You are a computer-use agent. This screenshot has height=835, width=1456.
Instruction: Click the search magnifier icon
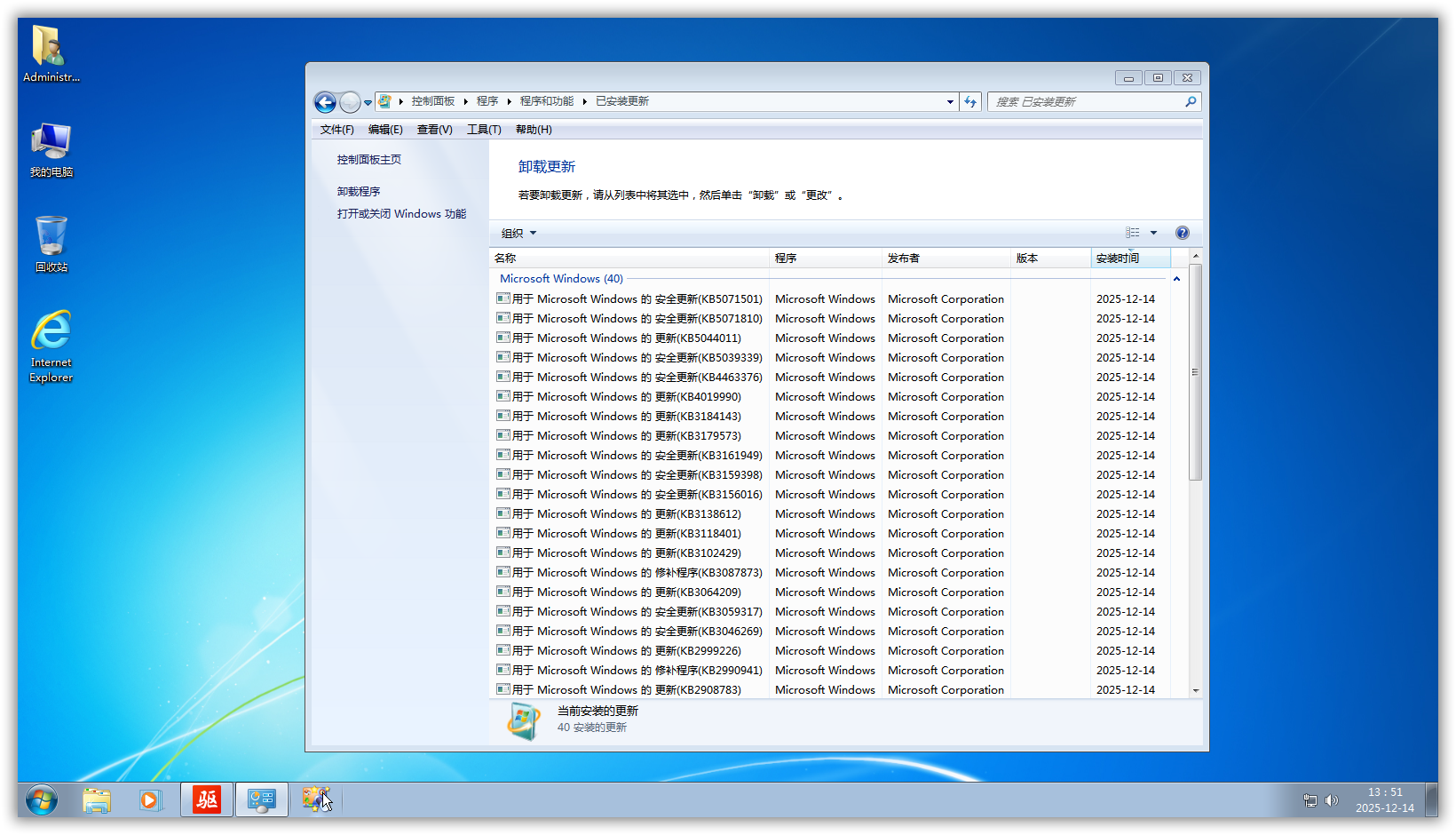click(1191, 102)
